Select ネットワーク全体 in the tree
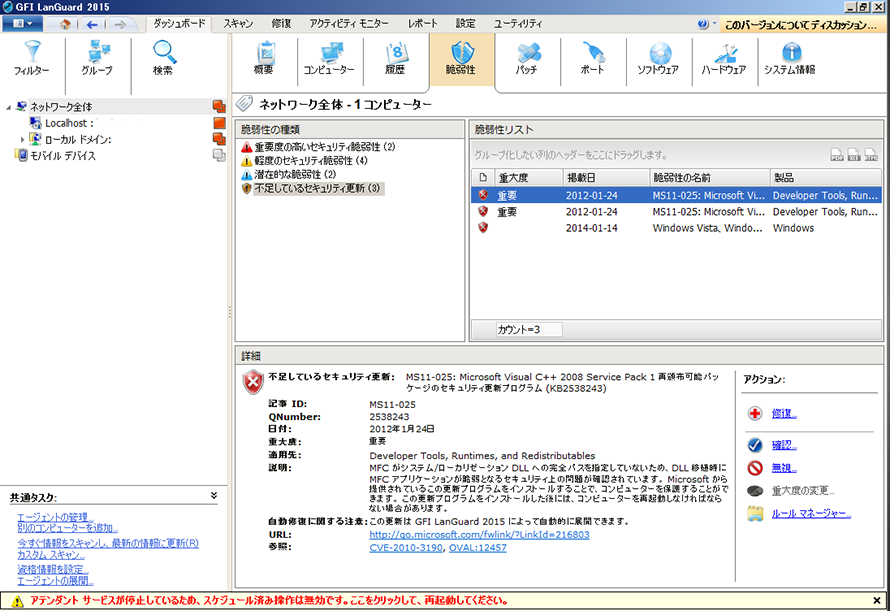This screenshot has width=890, height=611. [61, 107]
